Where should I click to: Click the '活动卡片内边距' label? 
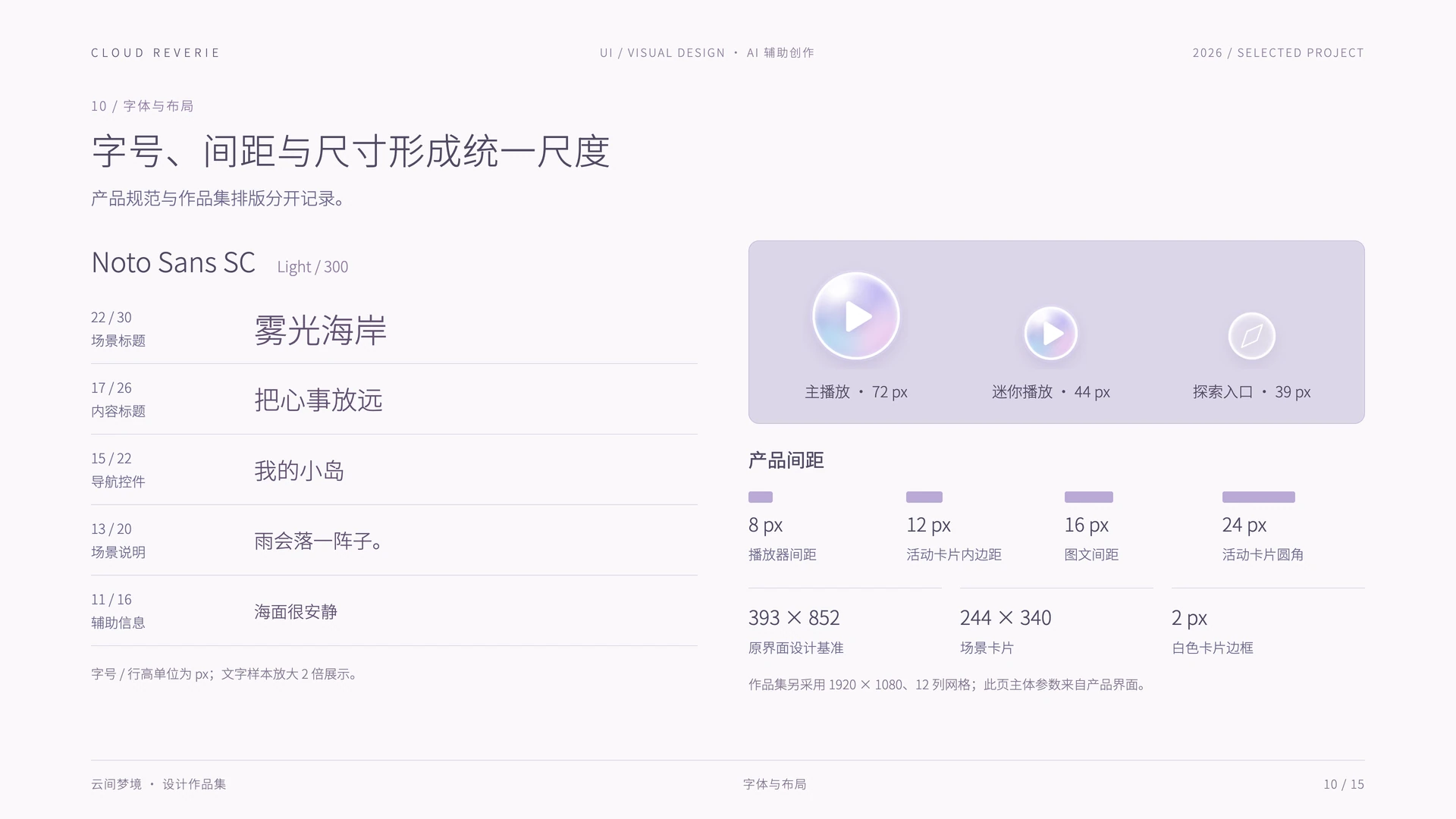[x=954, y=555]
